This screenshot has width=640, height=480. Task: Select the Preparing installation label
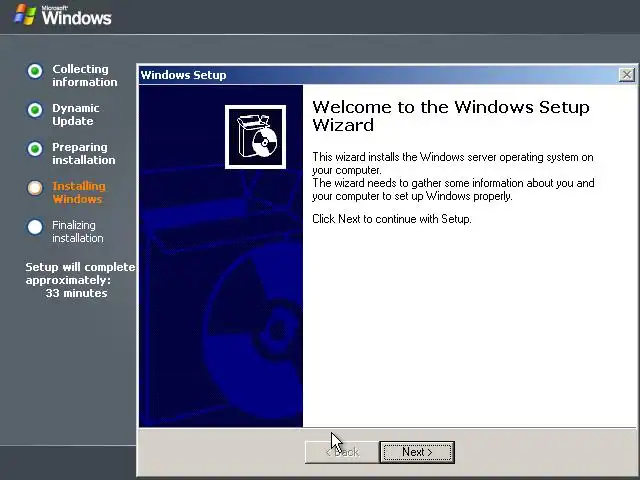[x=84, y=153]
